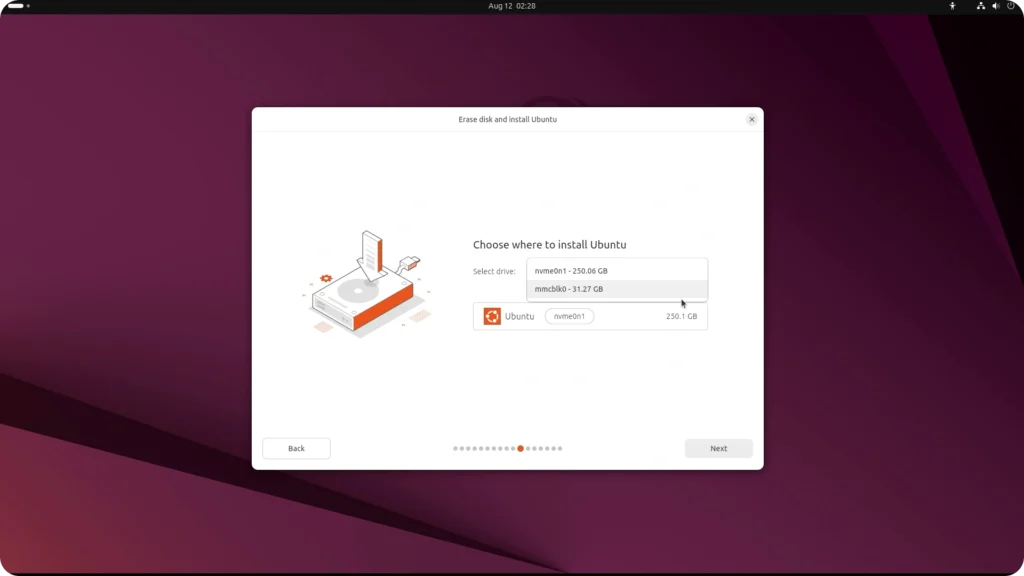Open the network status icon in top bar

(x=980, y=6)
